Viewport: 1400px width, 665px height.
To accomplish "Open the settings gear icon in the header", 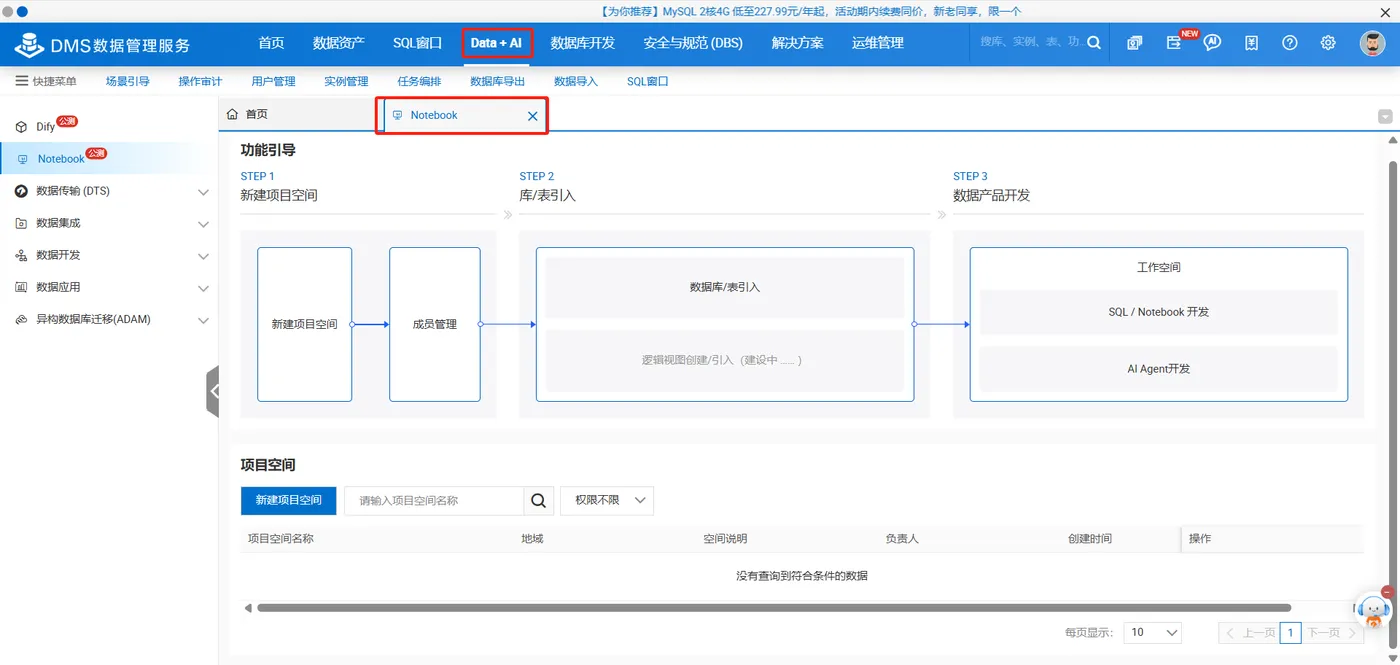I will point(1328,43).
